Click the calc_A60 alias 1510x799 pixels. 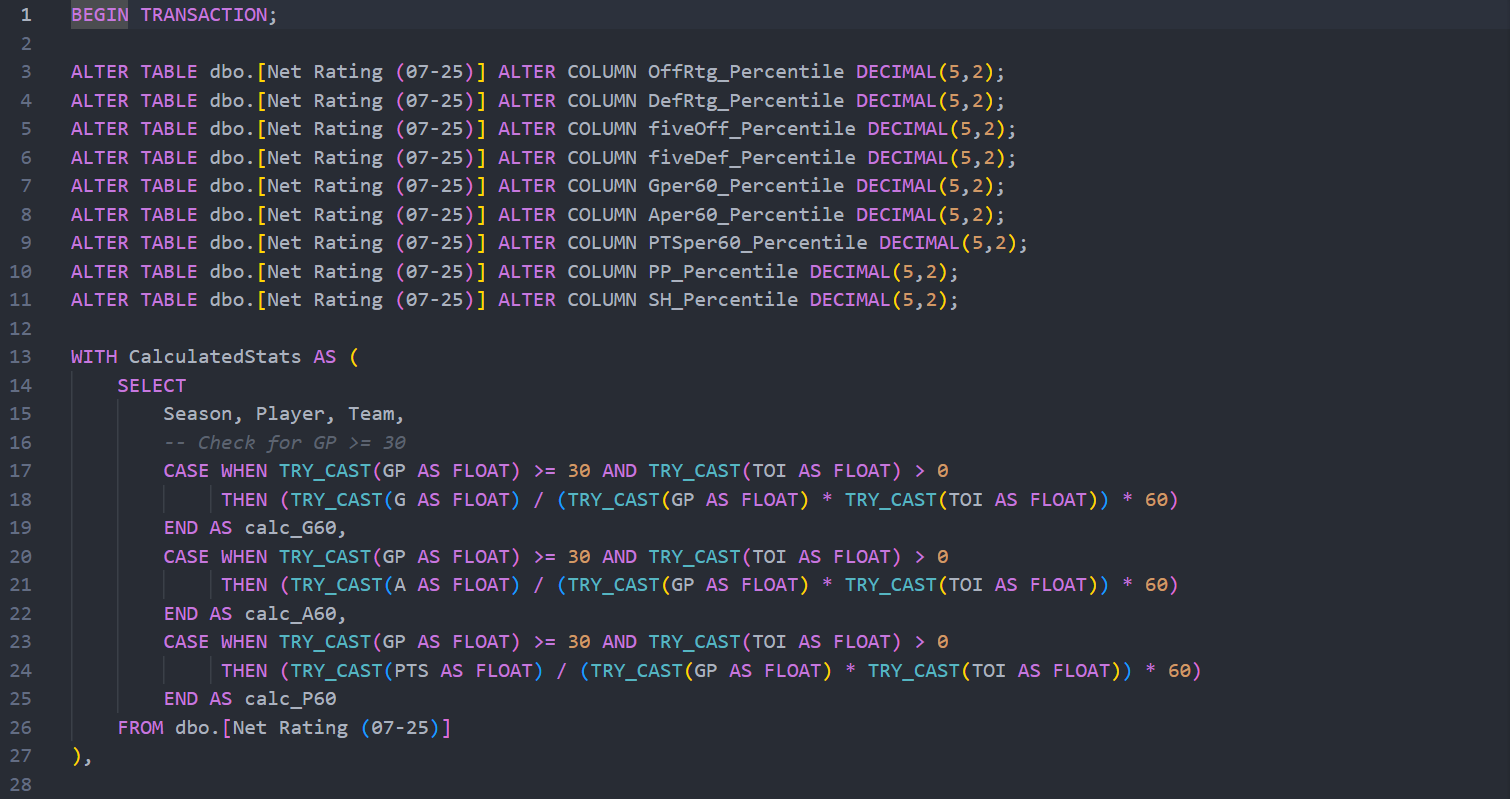tap(290, 614)
